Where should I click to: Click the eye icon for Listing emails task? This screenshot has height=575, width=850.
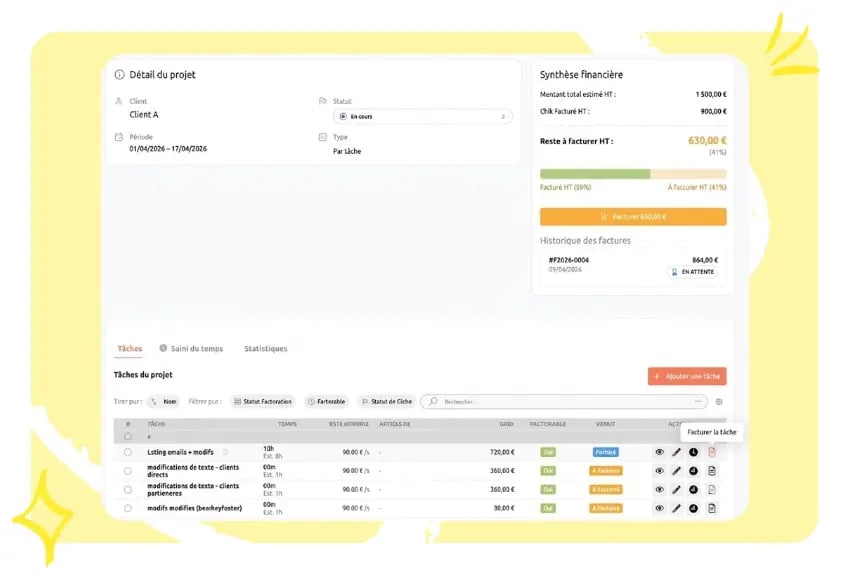(x=659, y=452)
